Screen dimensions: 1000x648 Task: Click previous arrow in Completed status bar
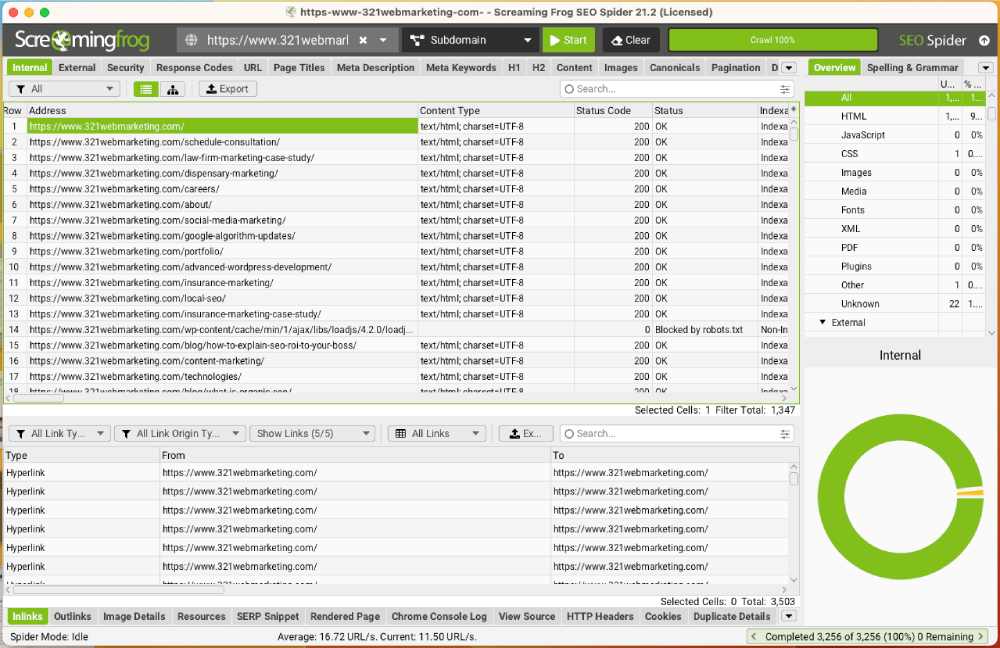click(754, 637)
